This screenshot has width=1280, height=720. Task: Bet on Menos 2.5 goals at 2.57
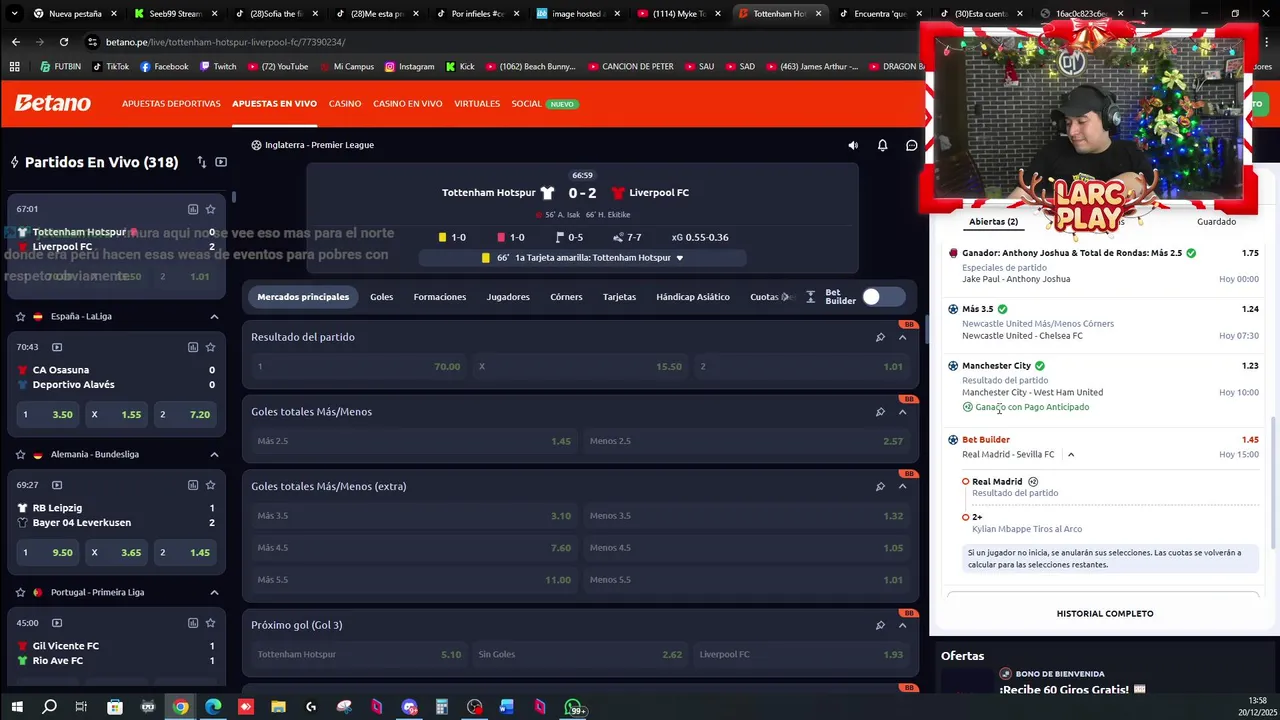coord(746,441)
